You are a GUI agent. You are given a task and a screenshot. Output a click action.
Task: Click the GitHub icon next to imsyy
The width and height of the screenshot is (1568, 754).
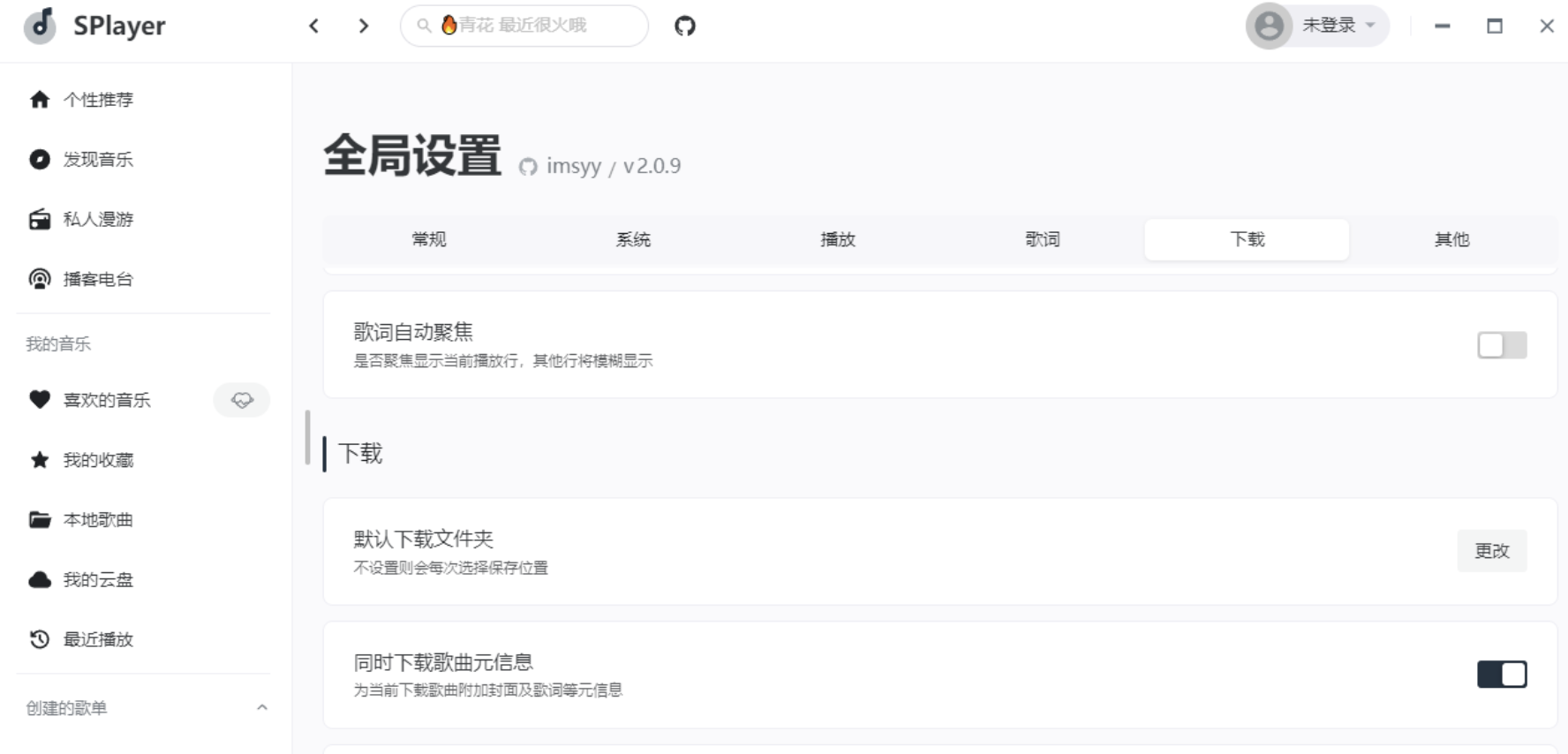click(528, 167)
